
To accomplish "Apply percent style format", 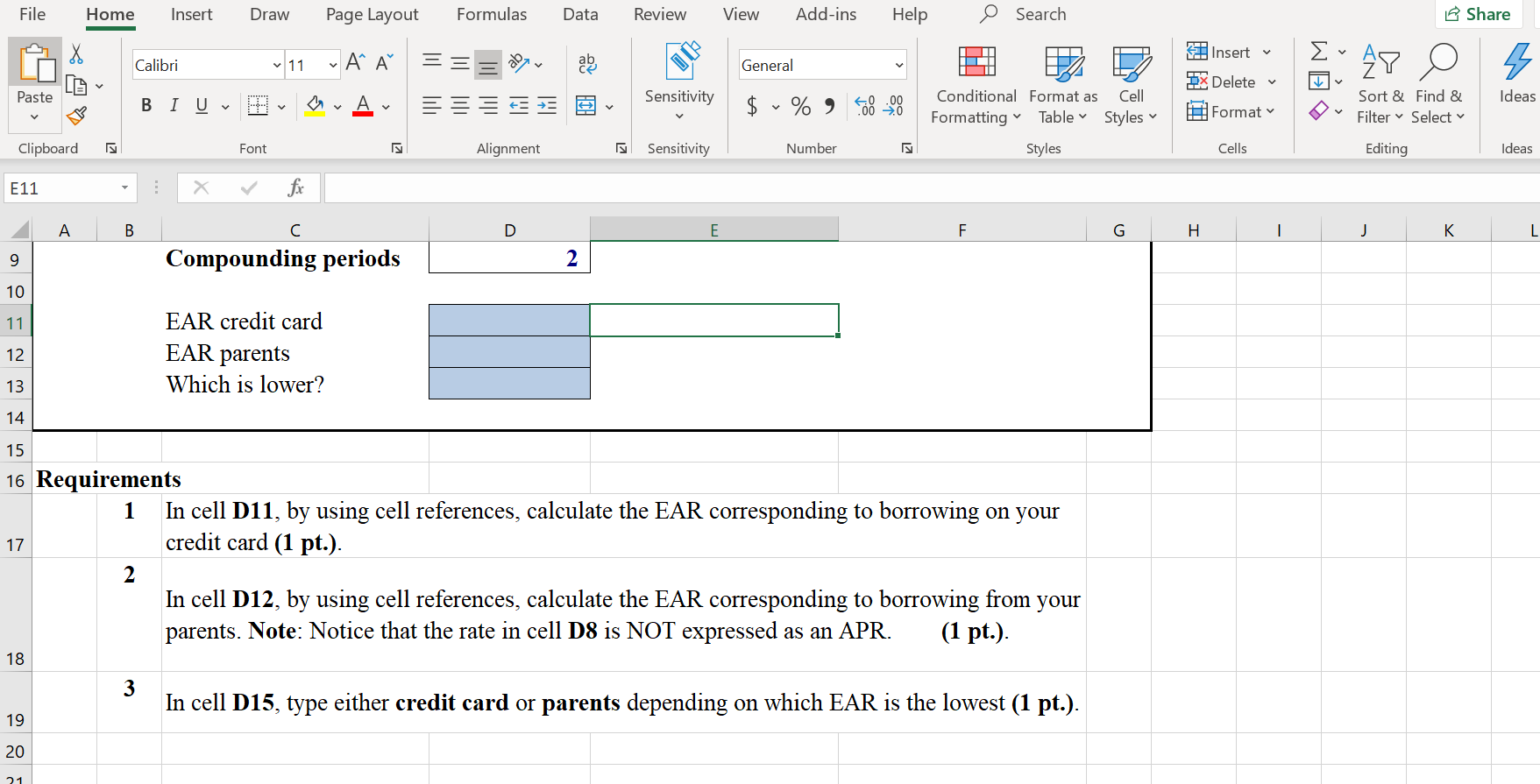I will 801,107.
